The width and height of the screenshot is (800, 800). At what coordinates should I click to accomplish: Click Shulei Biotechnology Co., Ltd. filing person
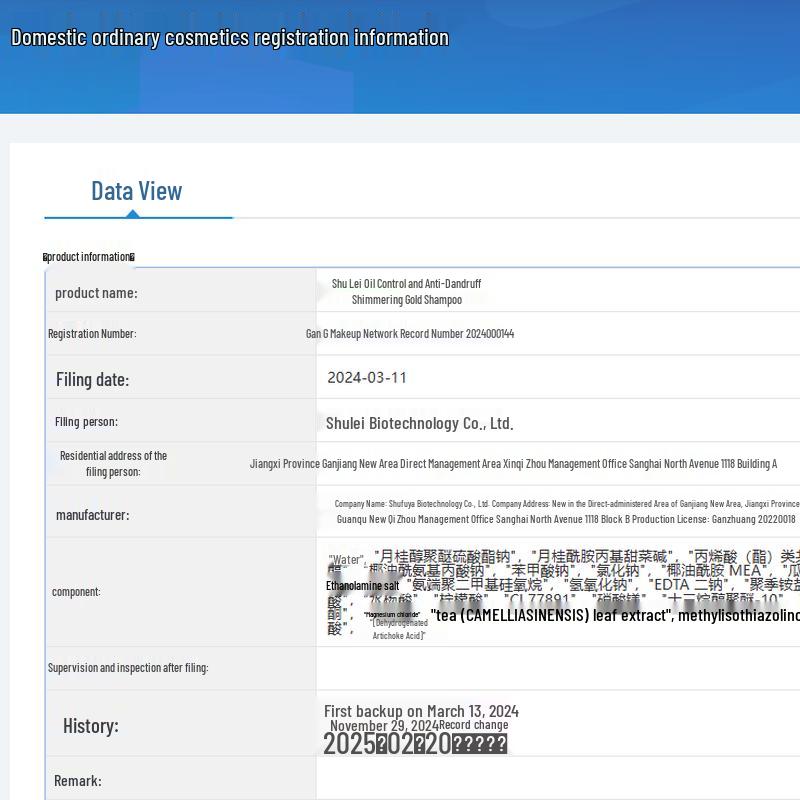[419, 423]
